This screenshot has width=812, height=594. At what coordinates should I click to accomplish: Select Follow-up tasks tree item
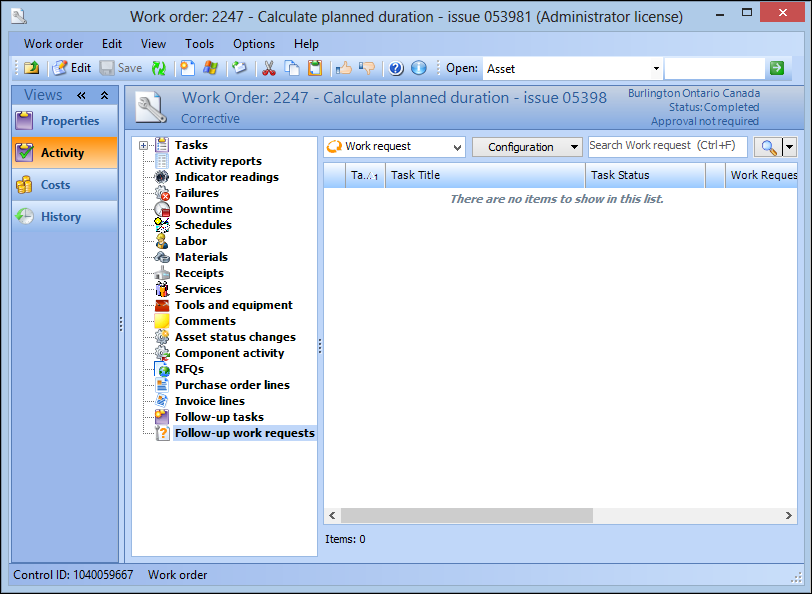[219, 418]
